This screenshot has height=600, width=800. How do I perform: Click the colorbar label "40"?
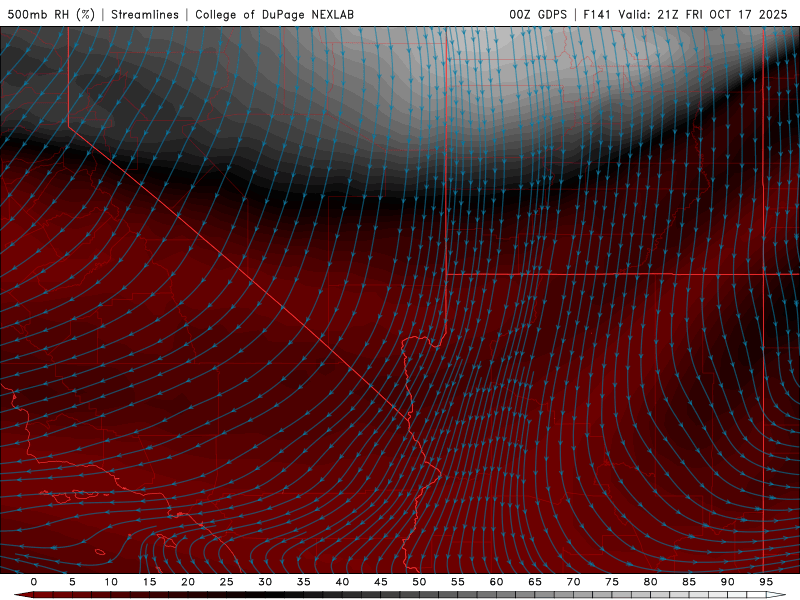(x=342, y=582)
